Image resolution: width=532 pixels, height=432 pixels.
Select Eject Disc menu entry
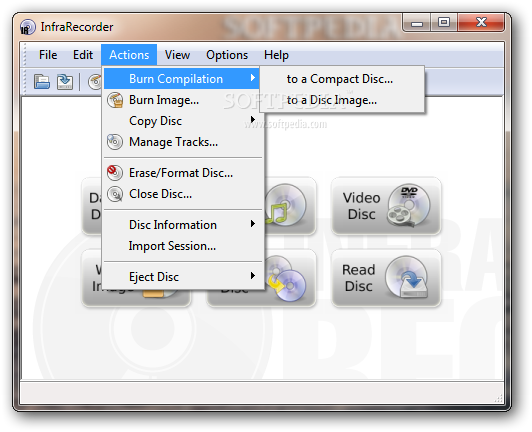click(183, 277)
